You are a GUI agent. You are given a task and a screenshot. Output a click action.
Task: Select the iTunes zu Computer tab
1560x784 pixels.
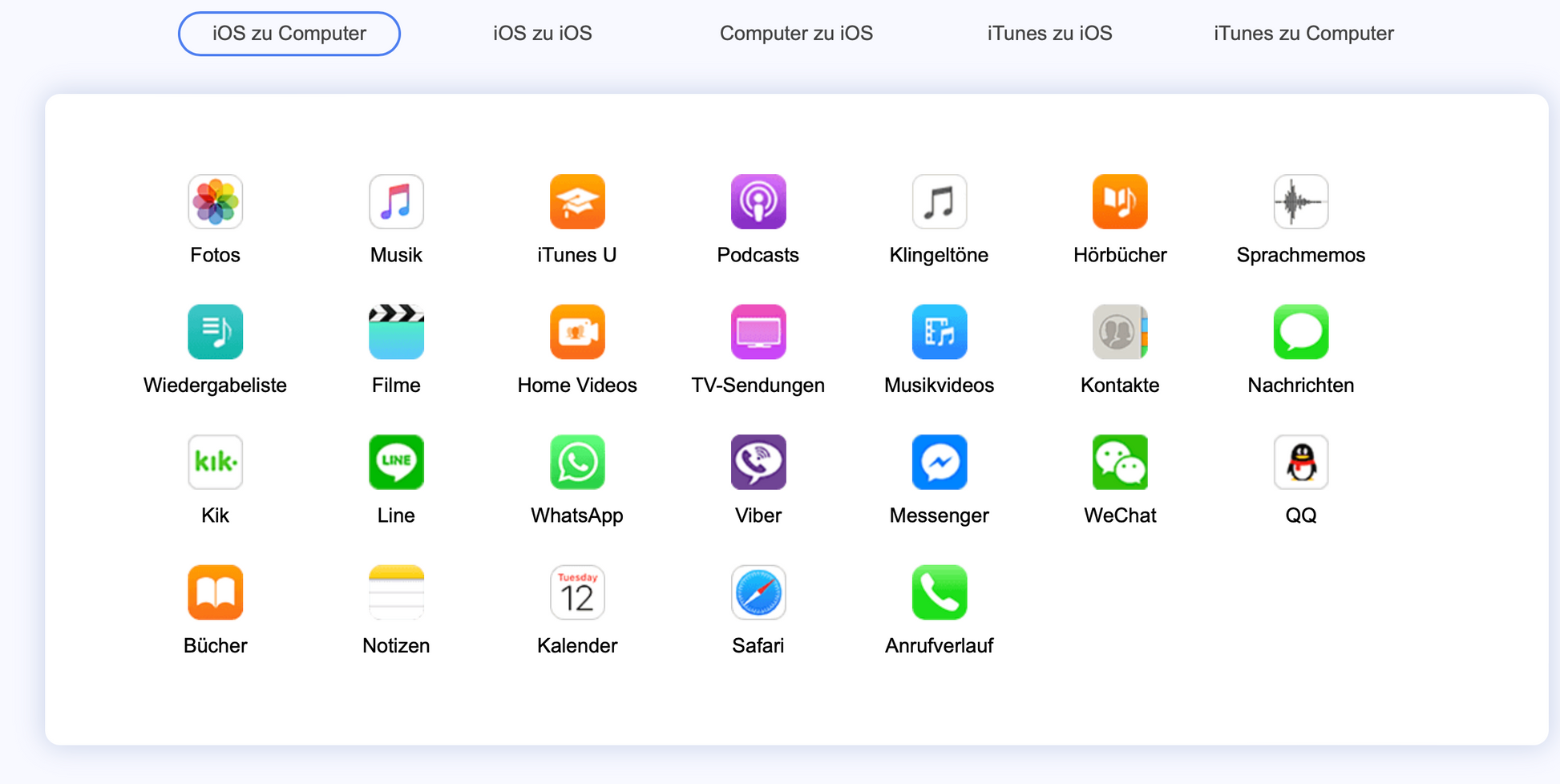1303,34
